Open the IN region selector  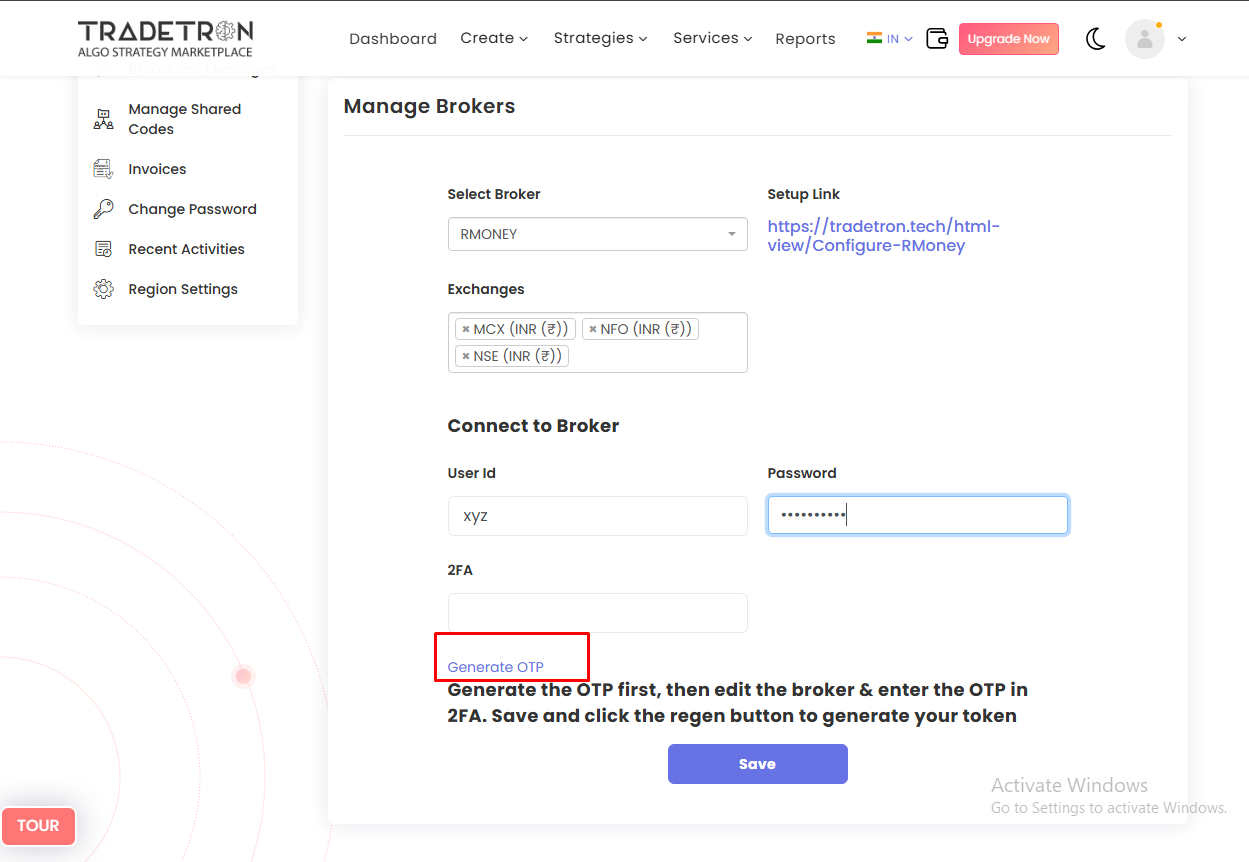tap(890, 39)
